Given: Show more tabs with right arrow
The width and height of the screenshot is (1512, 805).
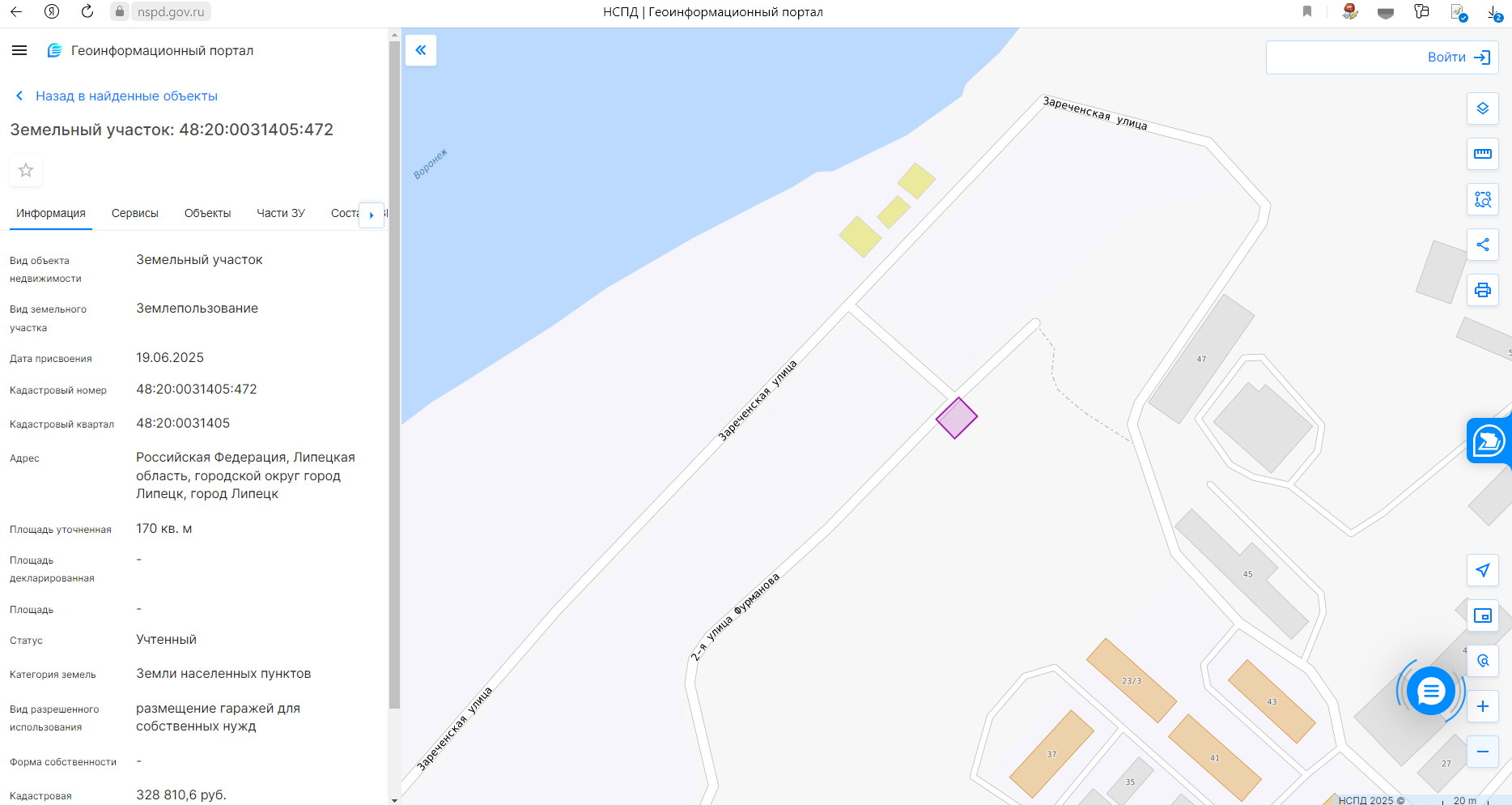Looking at the screenshot, I should tap(372, 215).
